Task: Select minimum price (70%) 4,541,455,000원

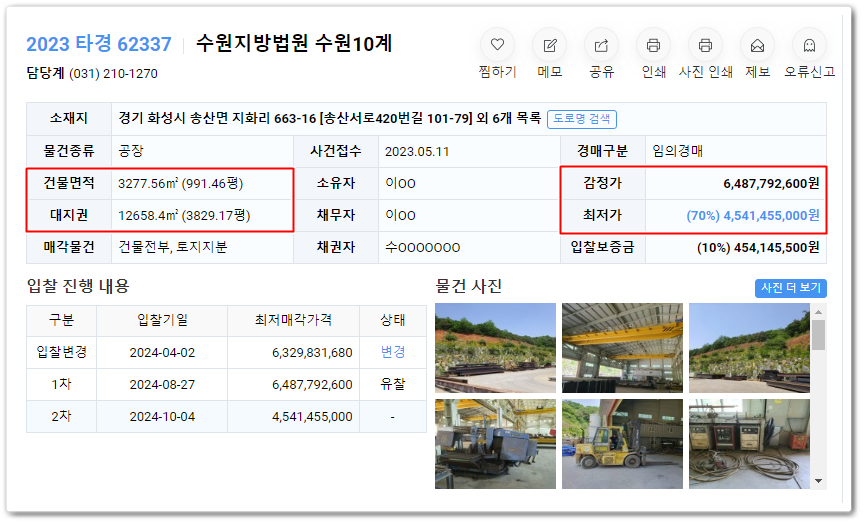Action: [x=753, y=215]
